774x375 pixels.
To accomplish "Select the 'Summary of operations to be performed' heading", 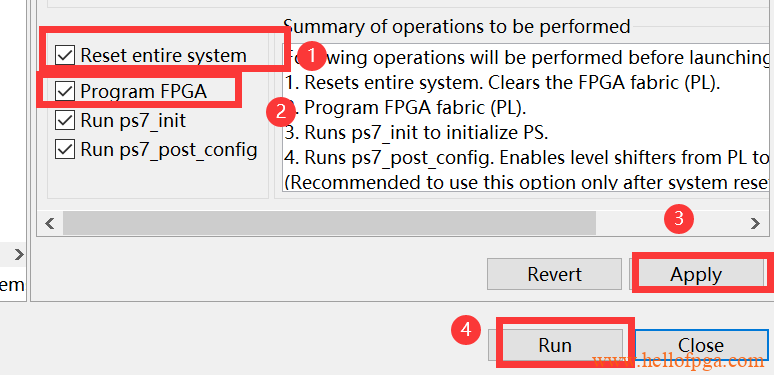I will (457, 26).
